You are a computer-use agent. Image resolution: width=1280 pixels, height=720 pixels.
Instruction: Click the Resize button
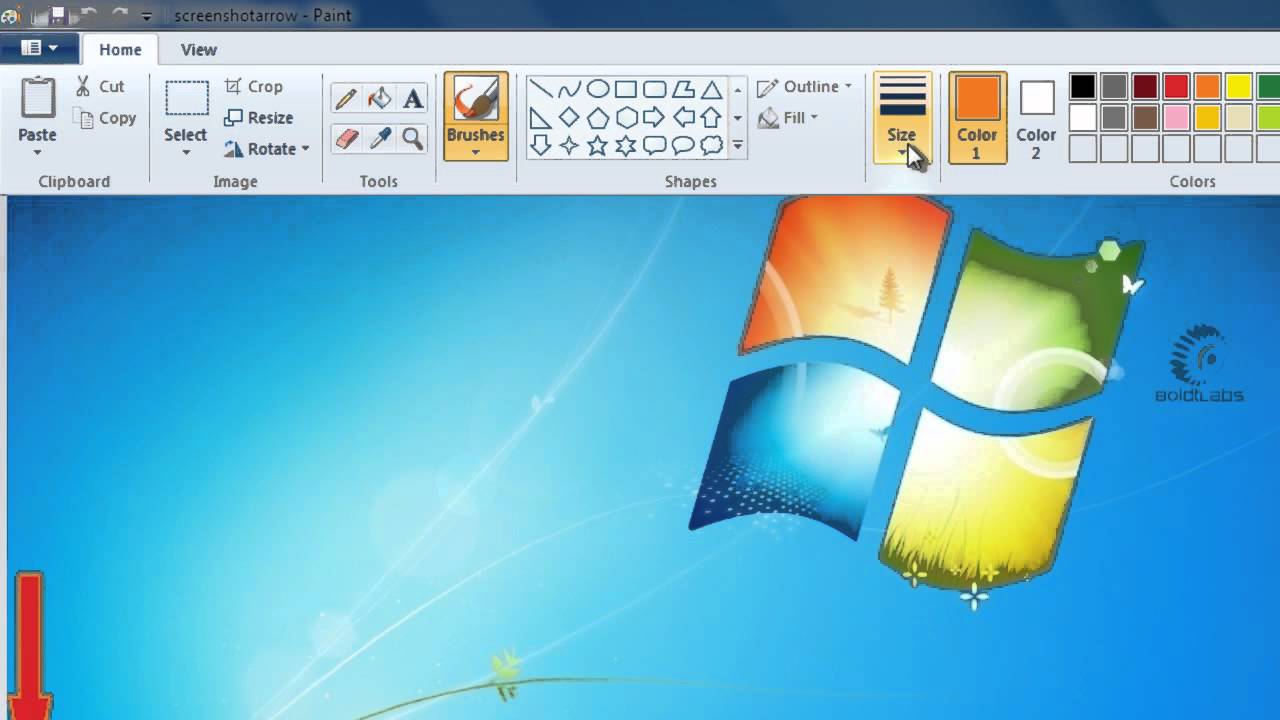tap(259, 118)
